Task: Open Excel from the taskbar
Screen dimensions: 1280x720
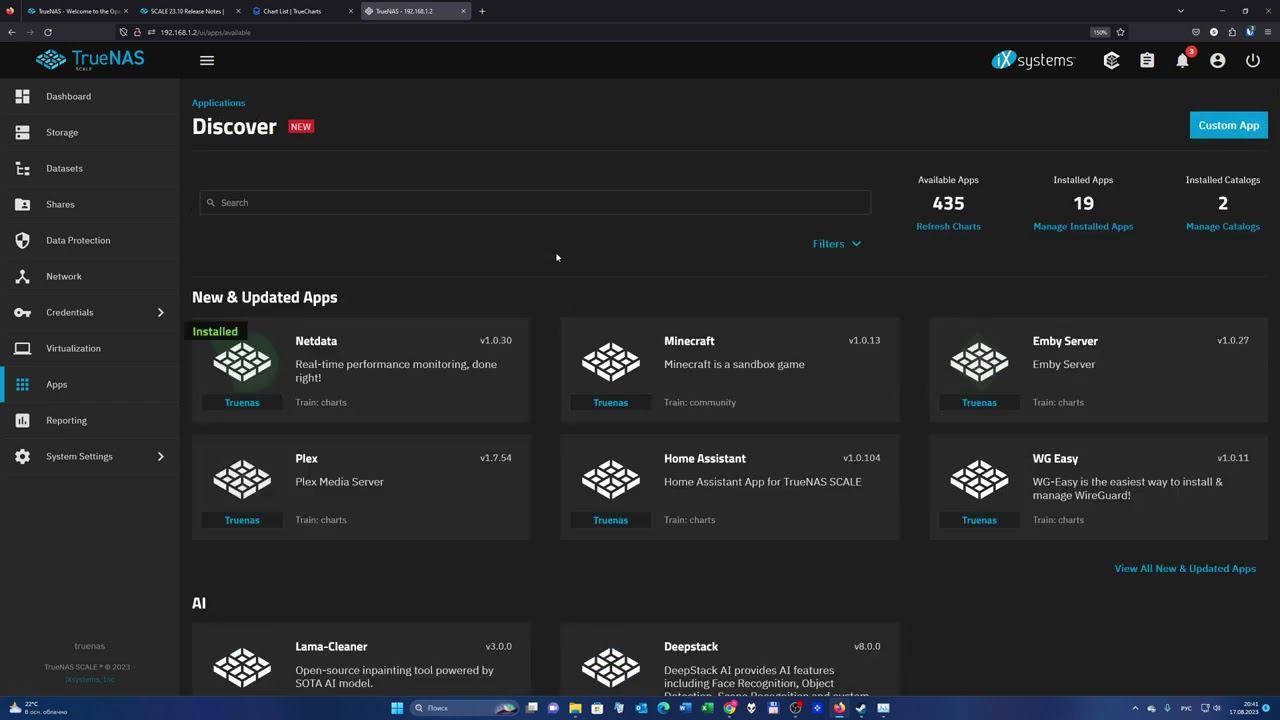Action: click(707, 708)
